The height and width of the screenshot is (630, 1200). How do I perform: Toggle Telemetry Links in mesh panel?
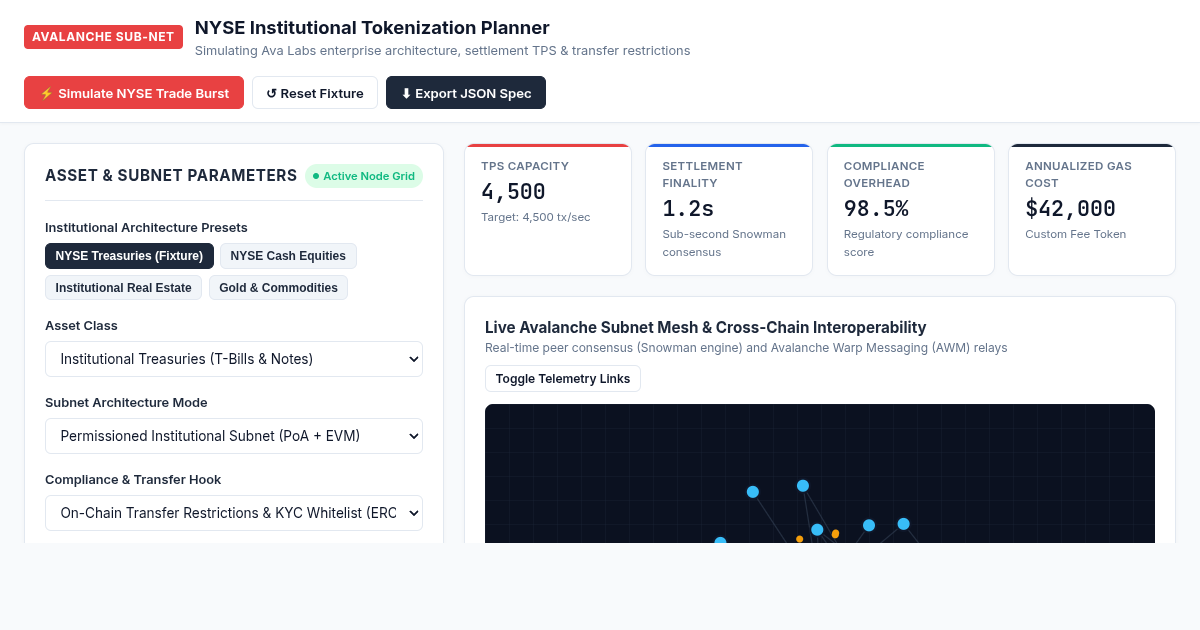[563, 378]
